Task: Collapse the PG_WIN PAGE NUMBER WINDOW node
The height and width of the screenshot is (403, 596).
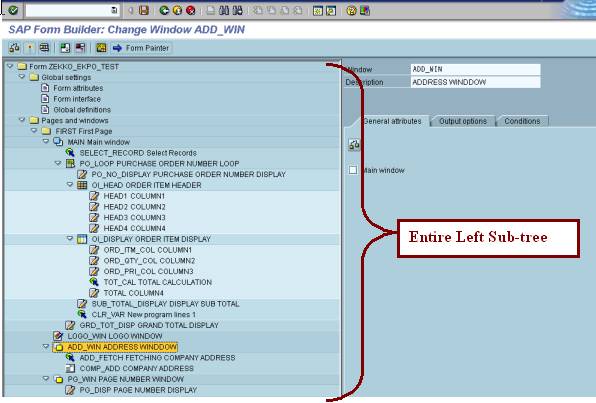Action: click(46, 379)
